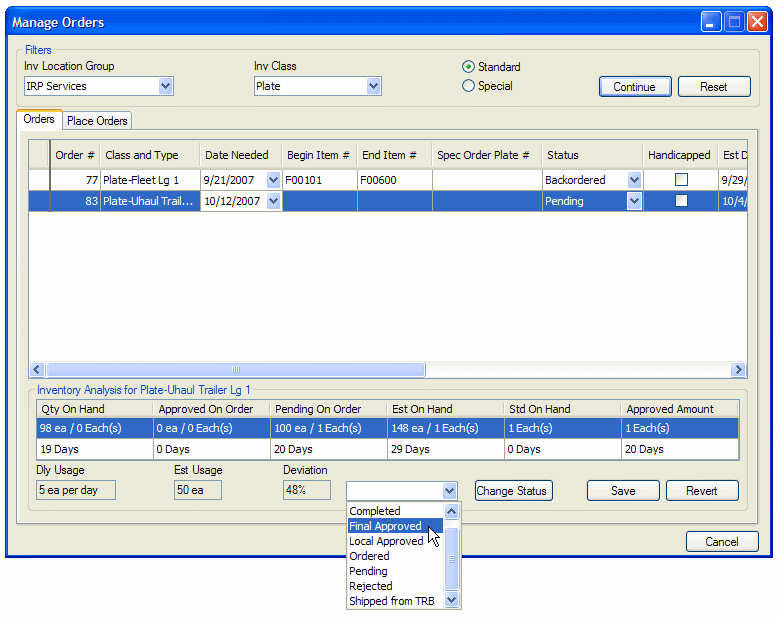
Task: Click the Order # column header
Action: pyautogui.click(x=75, y=155)
